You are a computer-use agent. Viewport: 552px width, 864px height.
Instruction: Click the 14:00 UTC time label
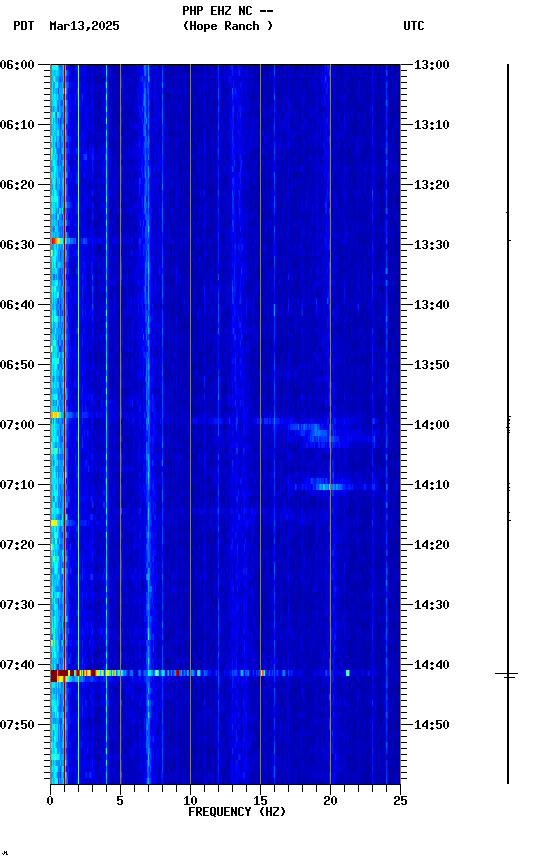coord(432,425)
